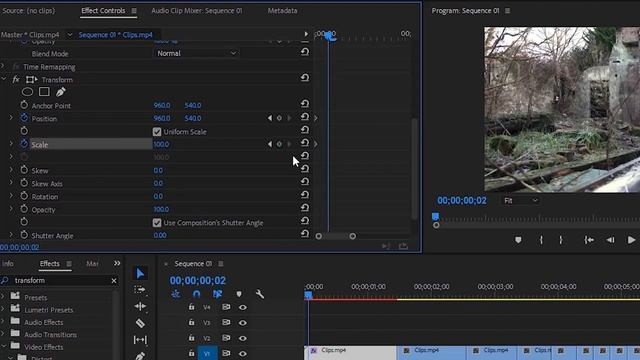Reset the Transform effect
Image resolution: width=640 pixels, height=360 pixels.
304,78
